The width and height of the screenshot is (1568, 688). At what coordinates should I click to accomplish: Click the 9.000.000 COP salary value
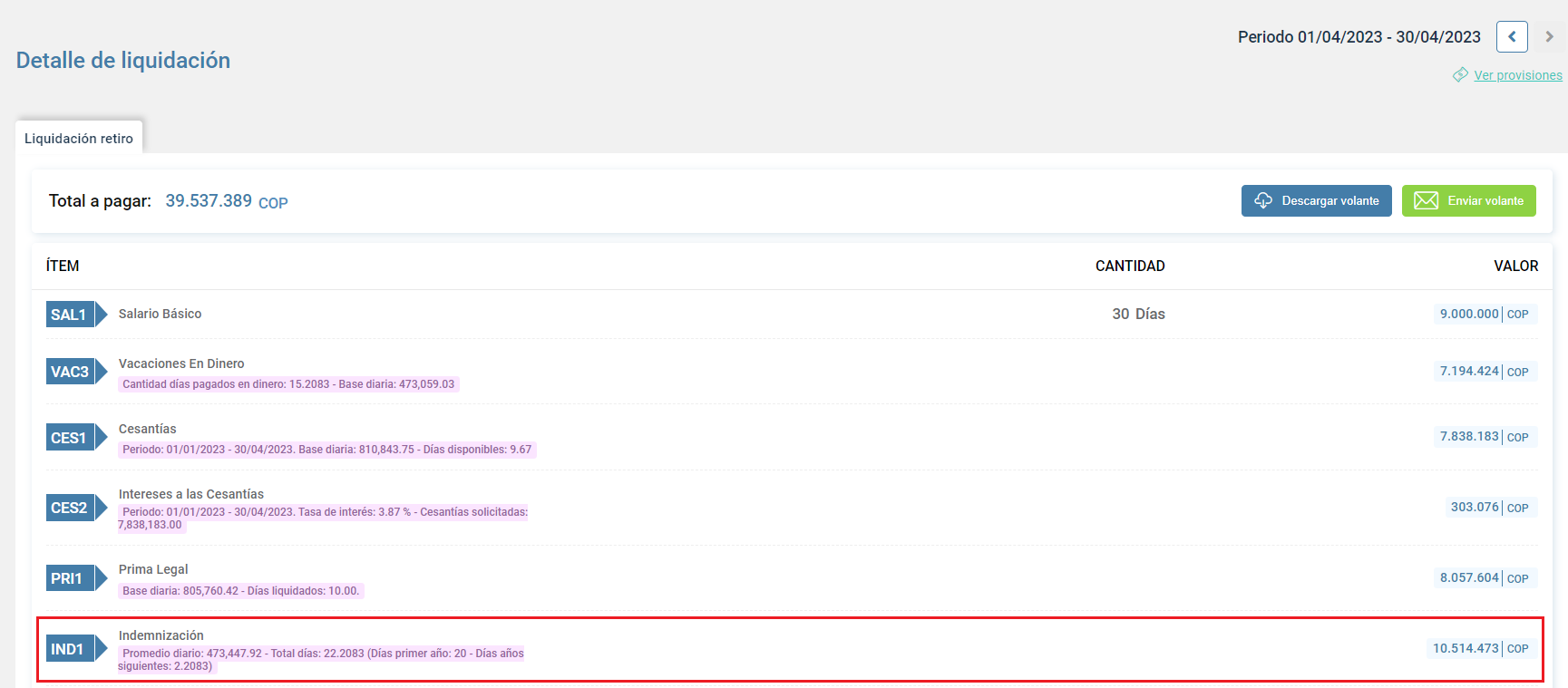pyautogui.click(x=1485, y=314)
